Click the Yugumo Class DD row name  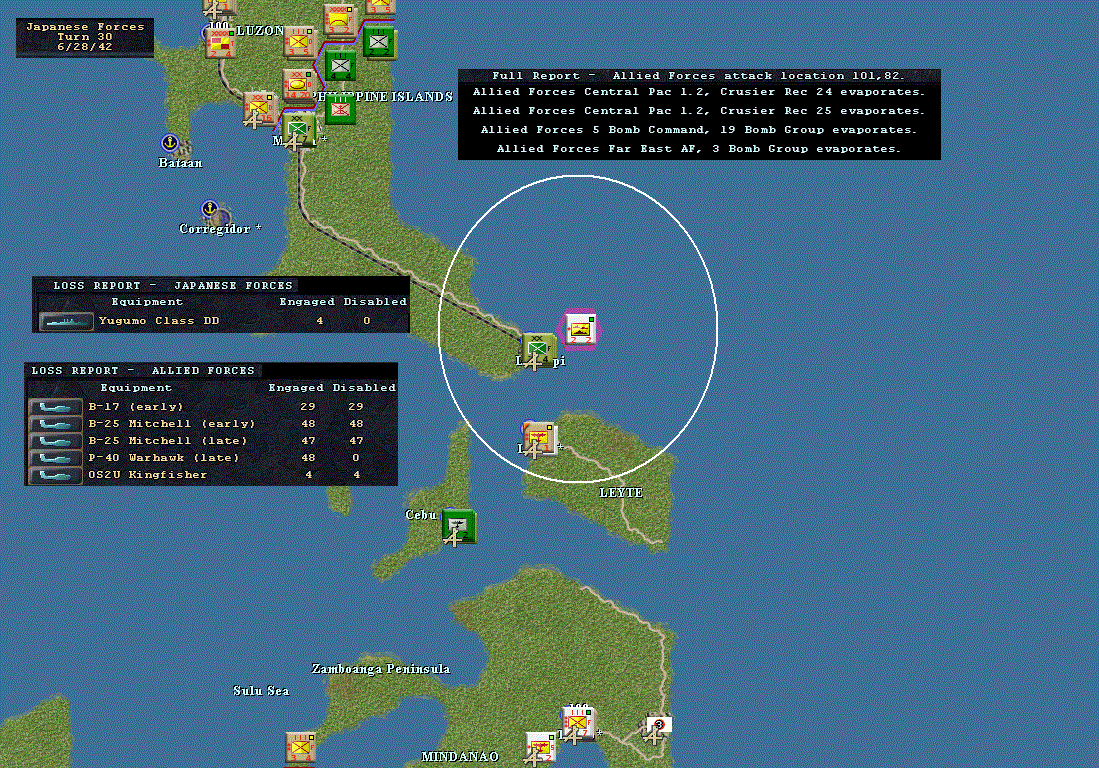coord(159,321)
